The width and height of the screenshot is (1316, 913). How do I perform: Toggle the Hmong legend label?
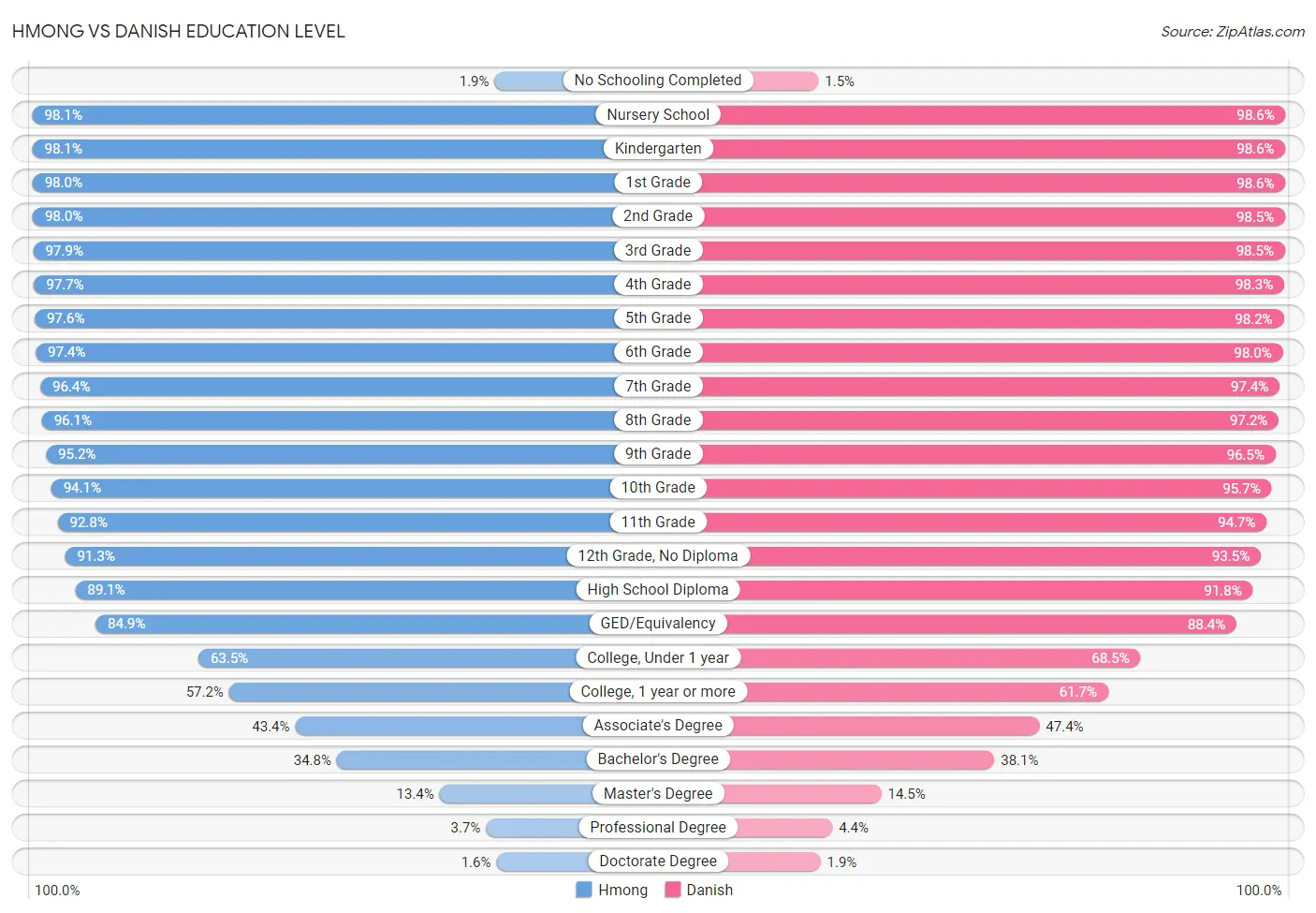(x=622, y=890)
